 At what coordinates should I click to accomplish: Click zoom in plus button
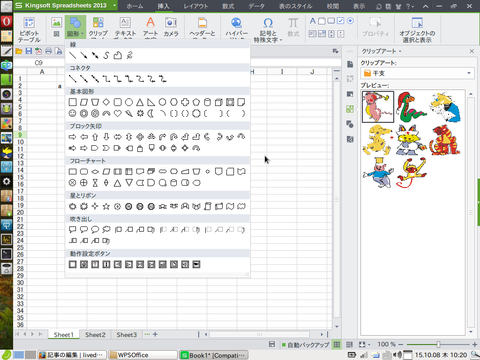pos(475,344)
